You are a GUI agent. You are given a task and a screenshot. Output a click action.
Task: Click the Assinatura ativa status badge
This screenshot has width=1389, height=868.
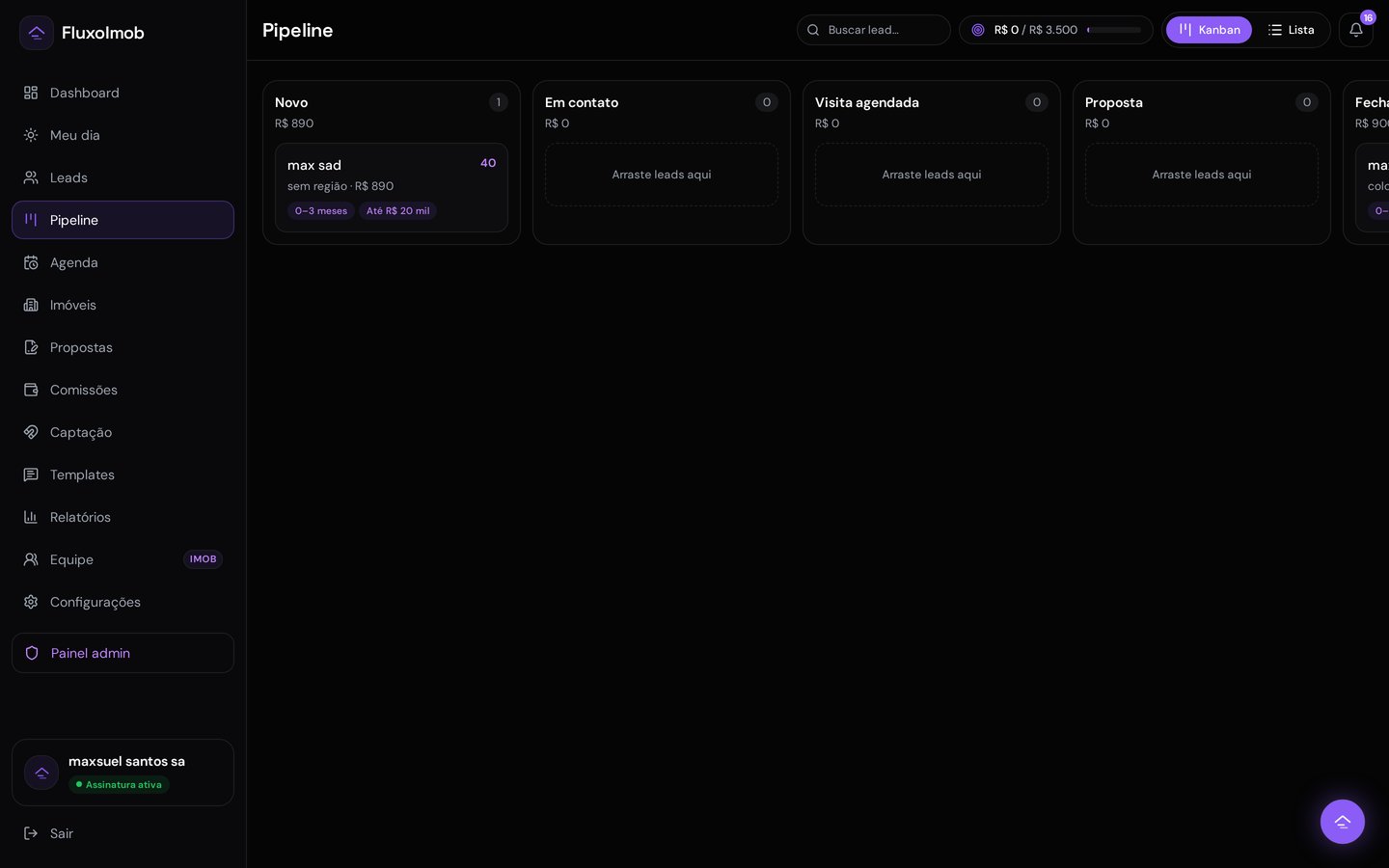tap(119, 785)
